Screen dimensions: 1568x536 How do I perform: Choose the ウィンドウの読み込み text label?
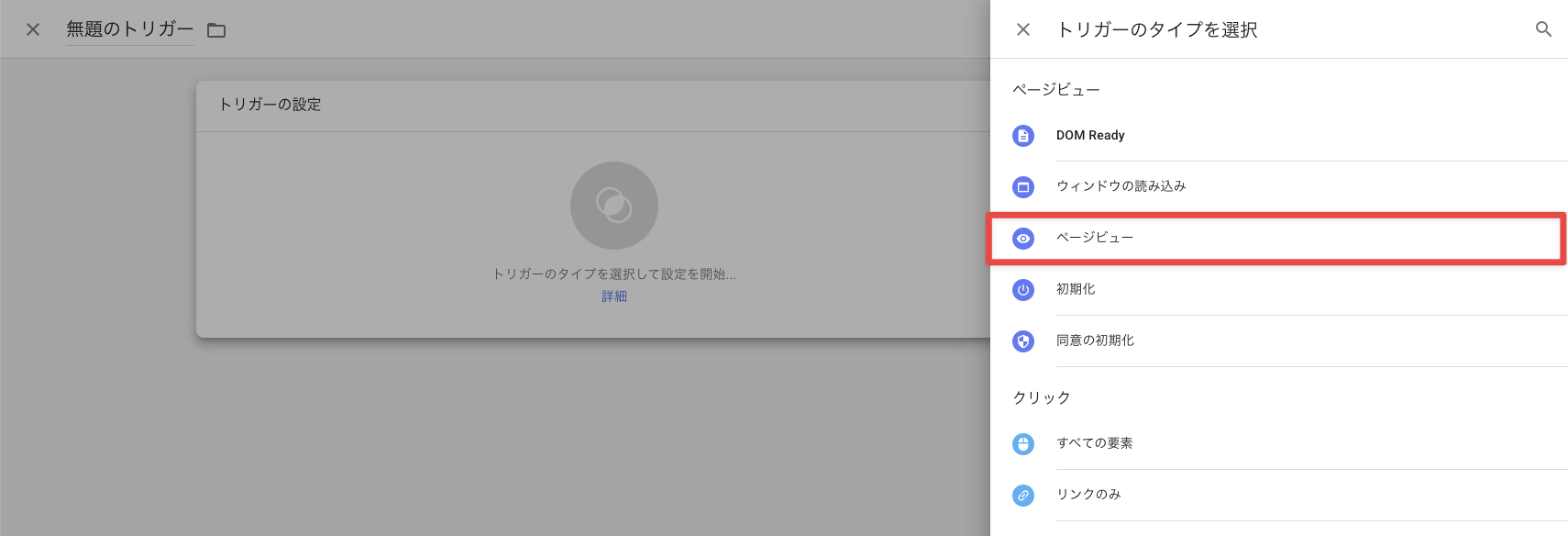1121,186
